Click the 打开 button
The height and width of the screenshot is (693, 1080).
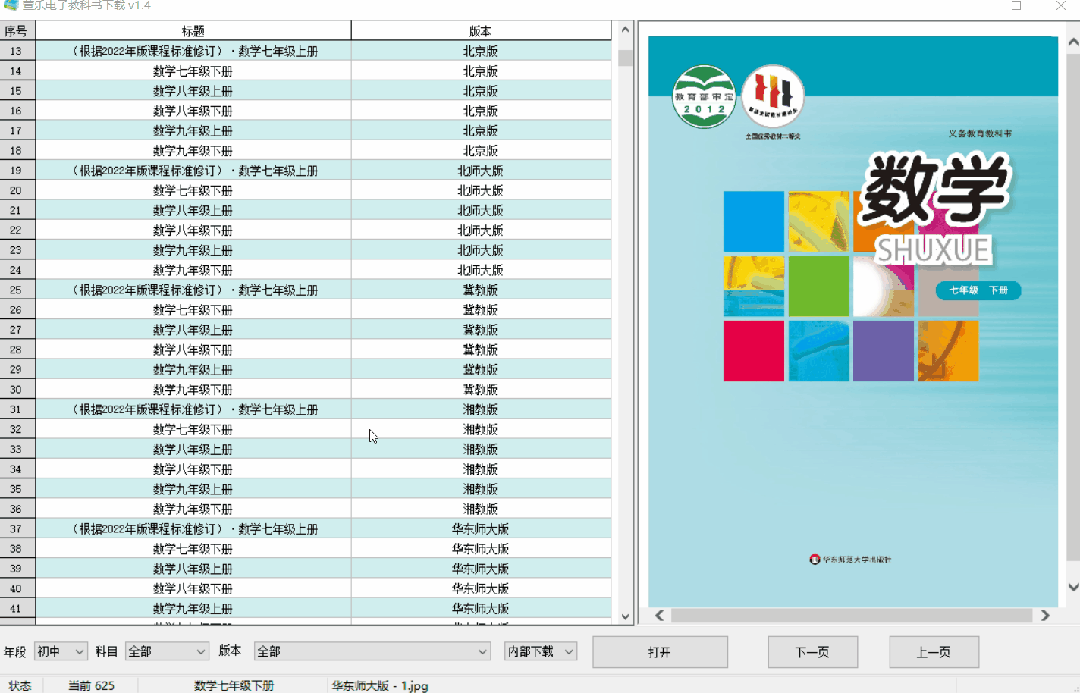click(660, 652)
